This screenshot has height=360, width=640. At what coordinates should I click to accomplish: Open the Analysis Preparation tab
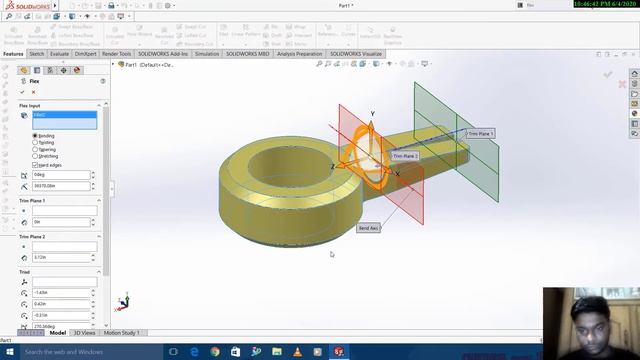(300, 54)
